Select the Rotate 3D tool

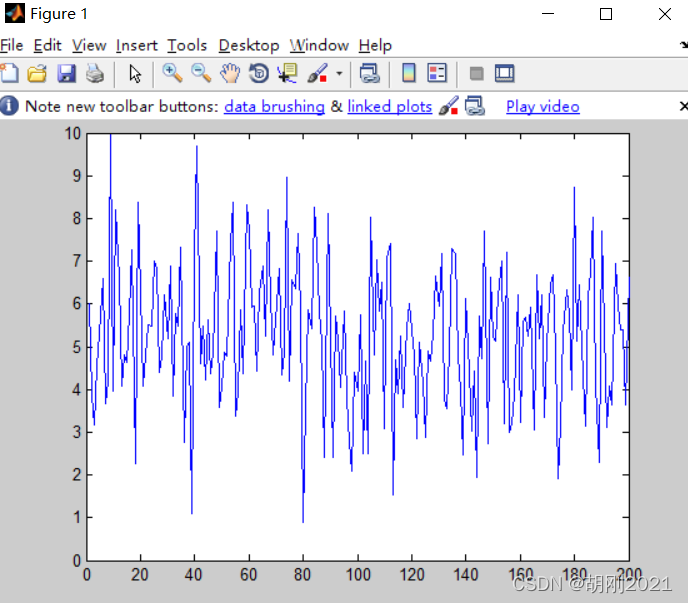tap(259, 73)
